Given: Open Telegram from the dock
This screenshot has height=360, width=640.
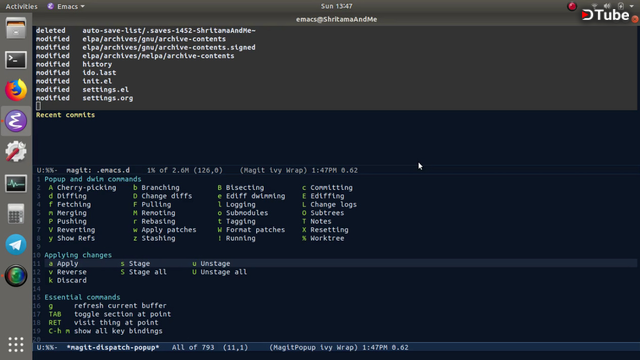Looking at the screenshot, I should (x=16, y=245).
